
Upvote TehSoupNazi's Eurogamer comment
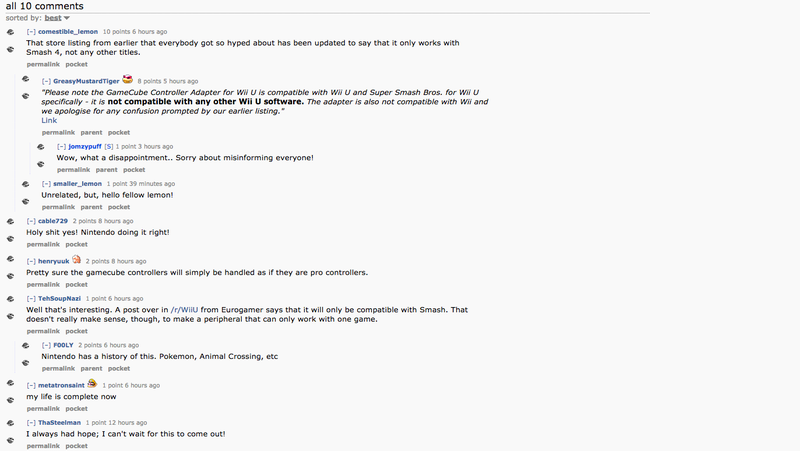point(10,299)
